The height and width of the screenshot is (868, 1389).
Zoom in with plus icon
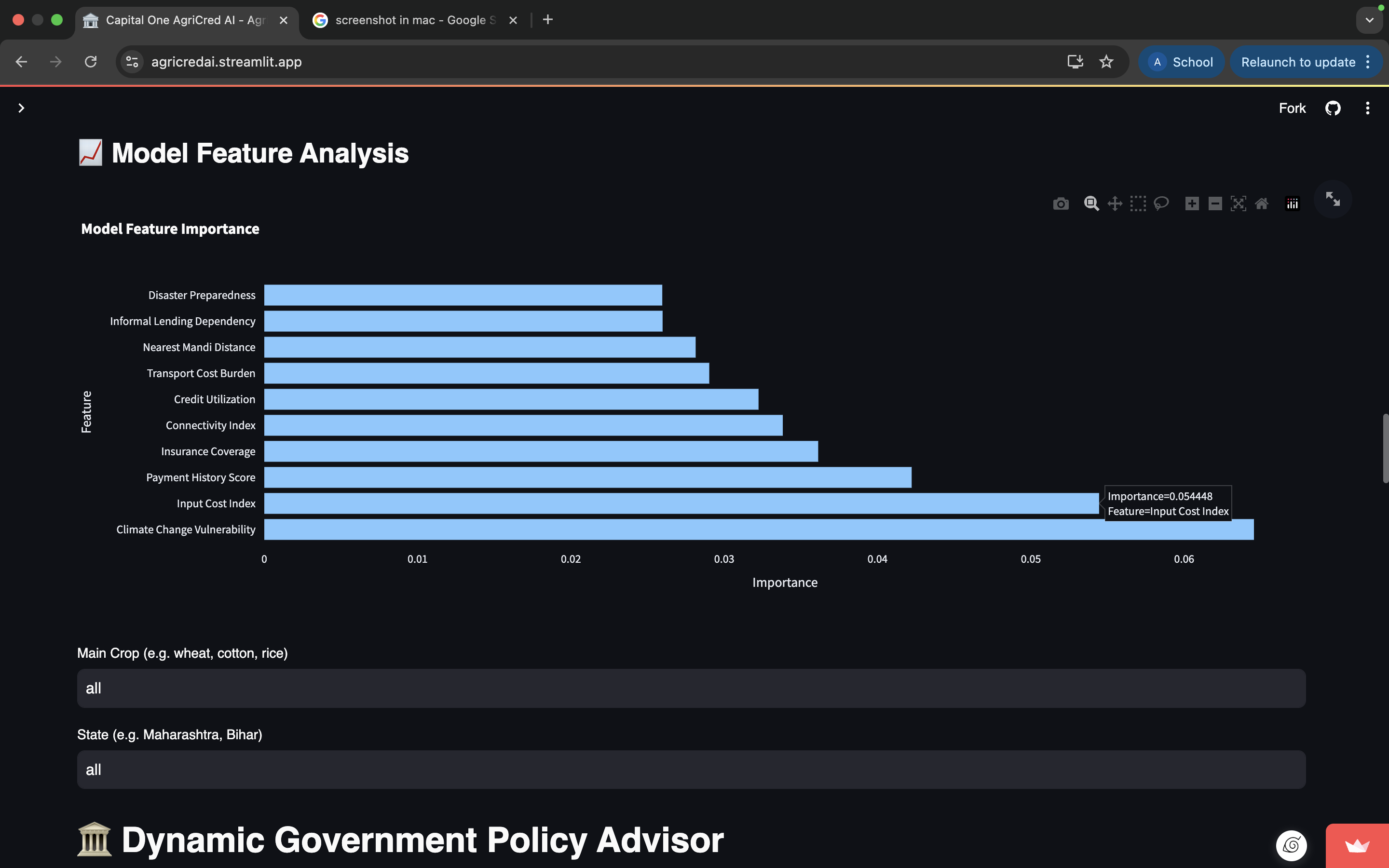[x=1192, y=204]
